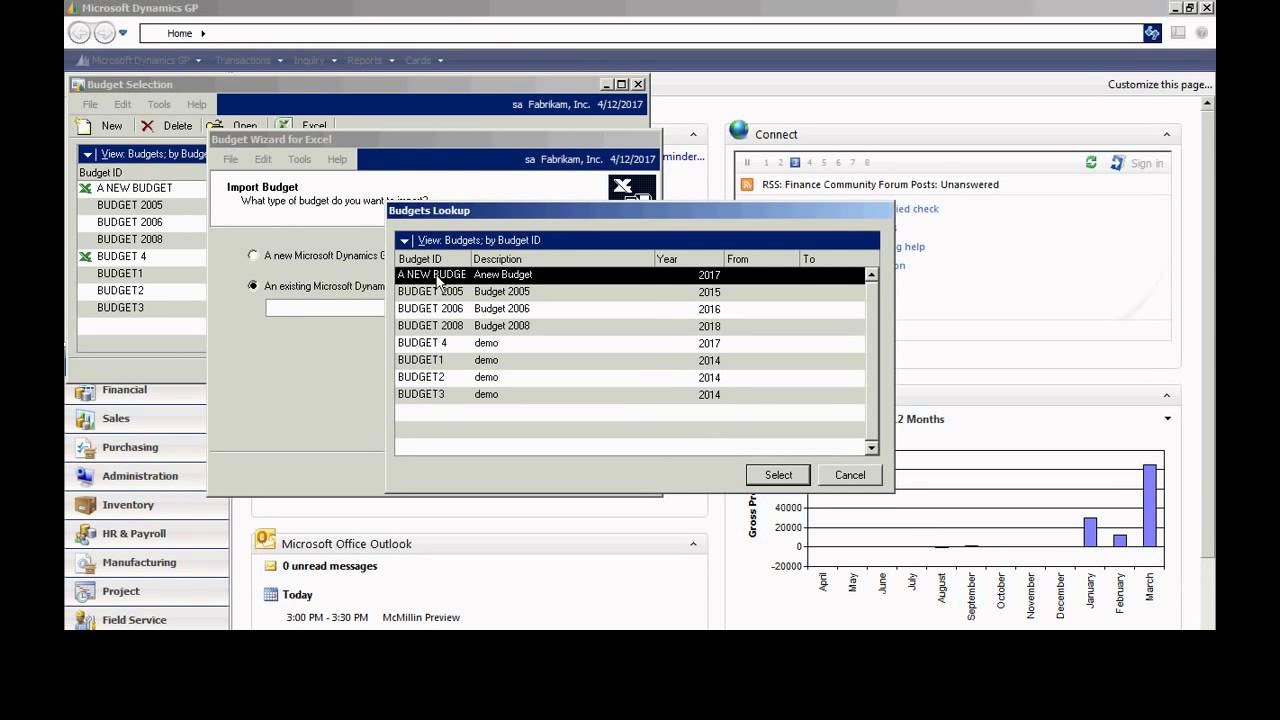Viewport: 1280px width, 720px height.
Task: Click the Description column header in Budgets Lookup
Action: point(562,259)
